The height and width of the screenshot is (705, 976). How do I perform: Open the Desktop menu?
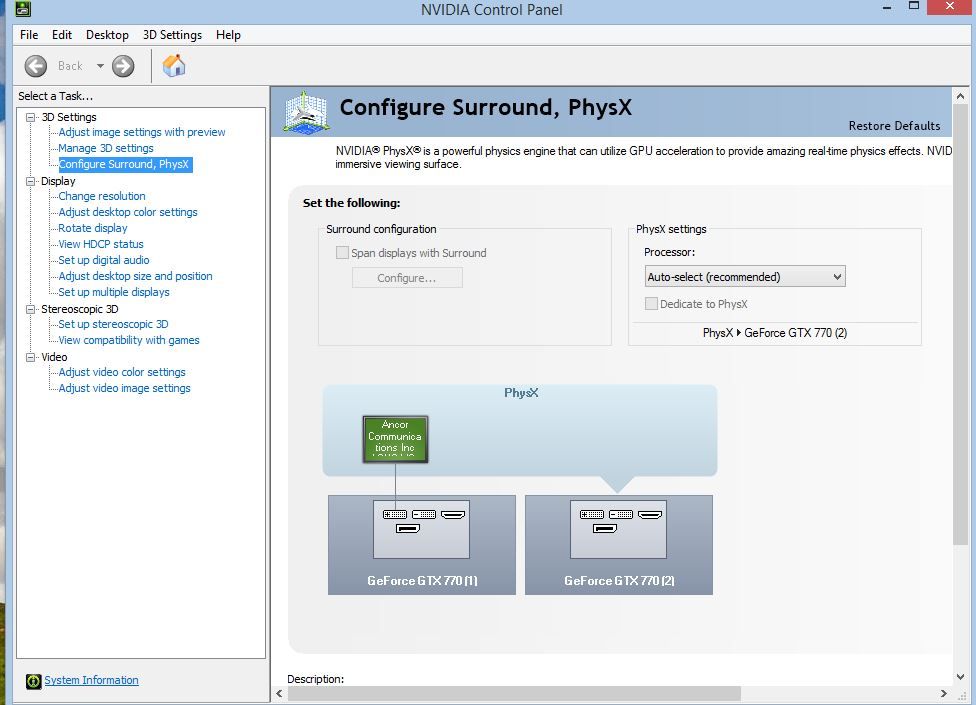tap(107, 35)
